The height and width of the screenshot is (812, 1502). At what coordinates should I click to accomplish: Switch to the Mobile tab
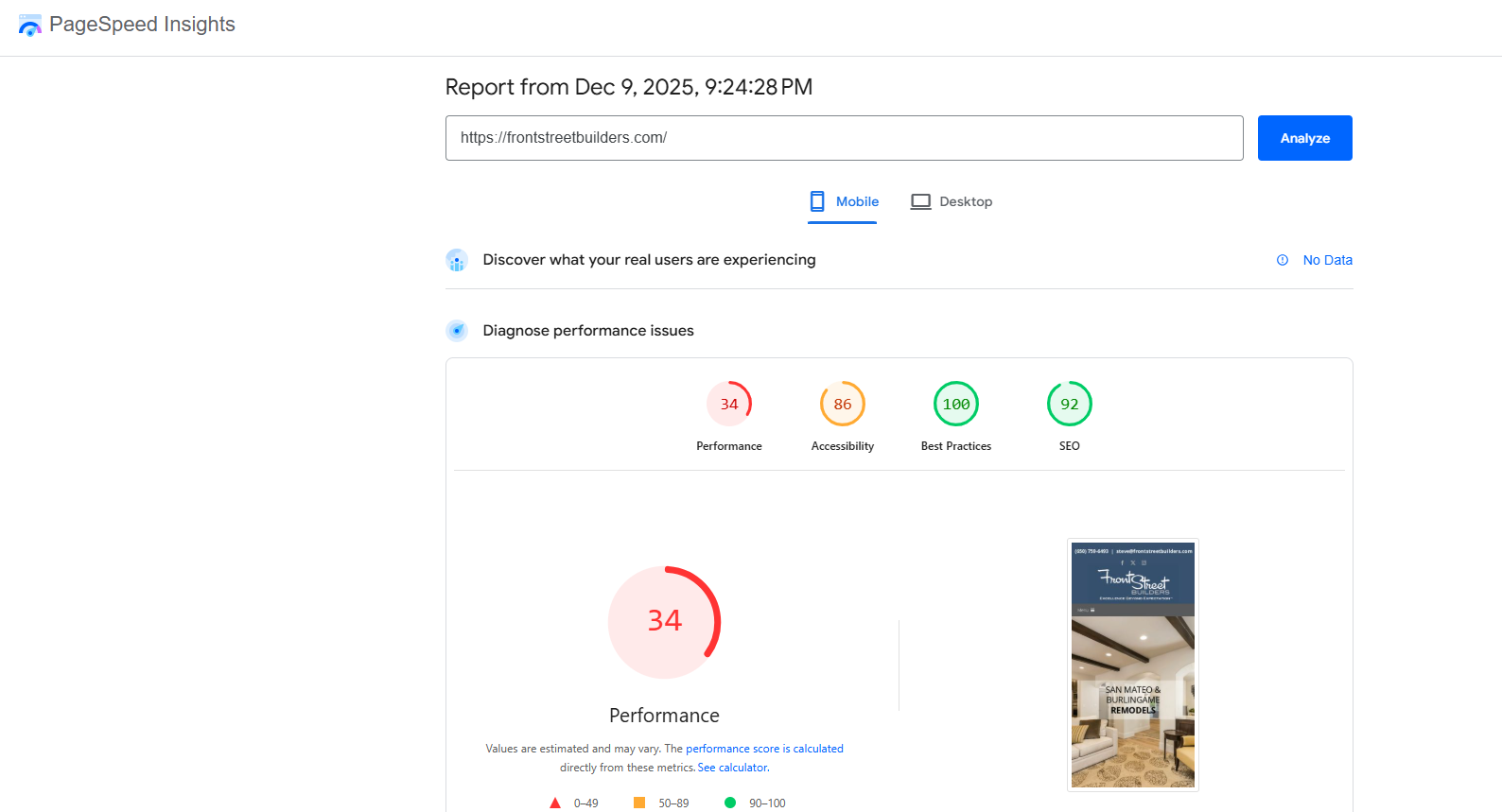click(843, 201)
